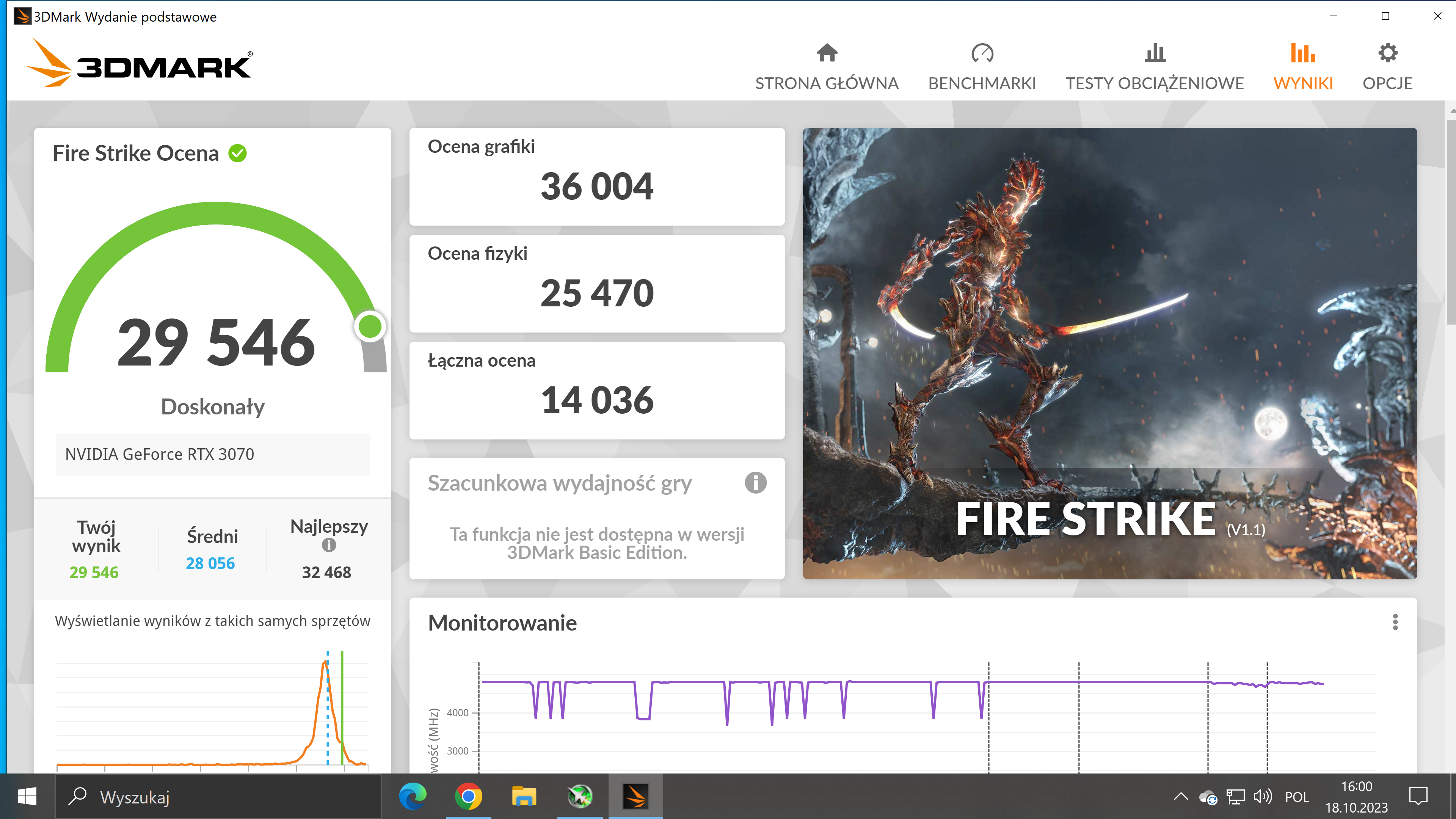The width and height of the screenshot is (1456, 819).
Task: Click the 3DMark logo
Action: point(140,63)
